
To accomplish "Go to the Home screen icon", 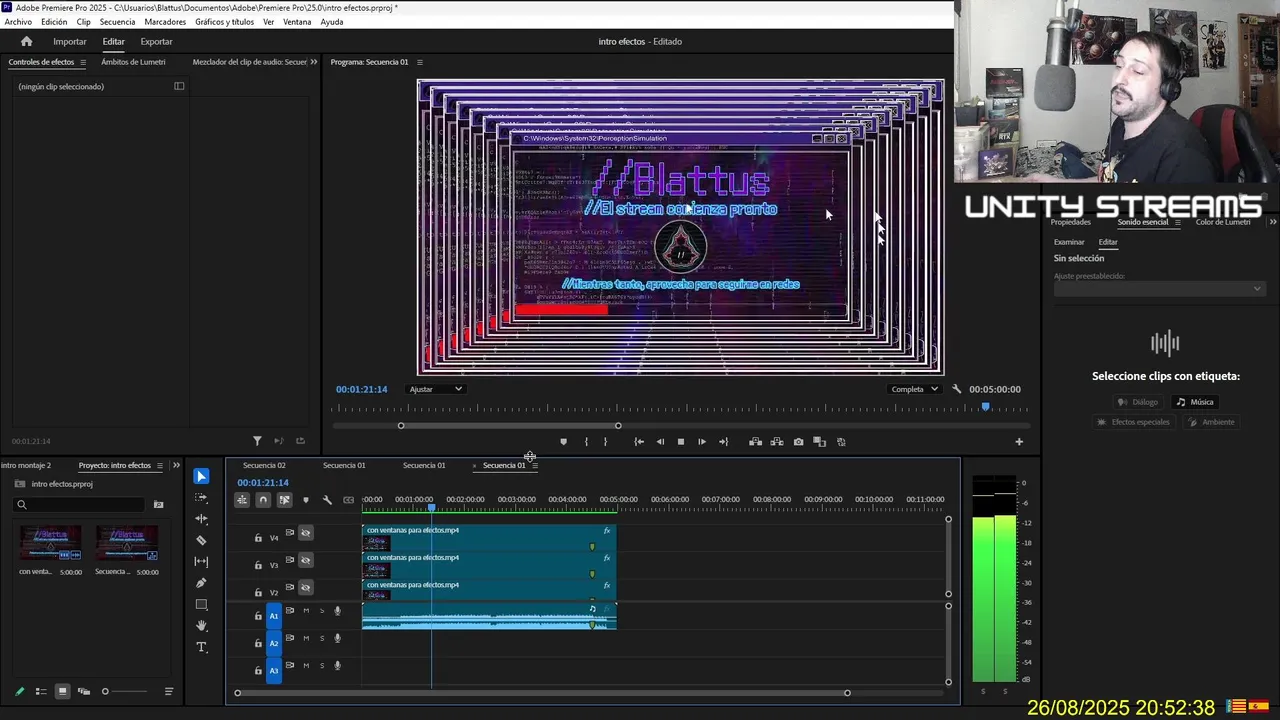I will click(26, 41).
